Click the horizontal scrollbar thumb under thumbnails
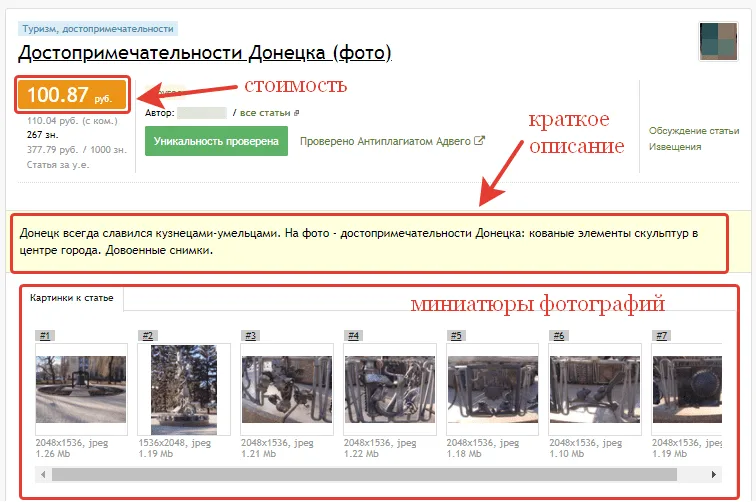The height and width of the screenshot is (502, 756). coord(364,475)
